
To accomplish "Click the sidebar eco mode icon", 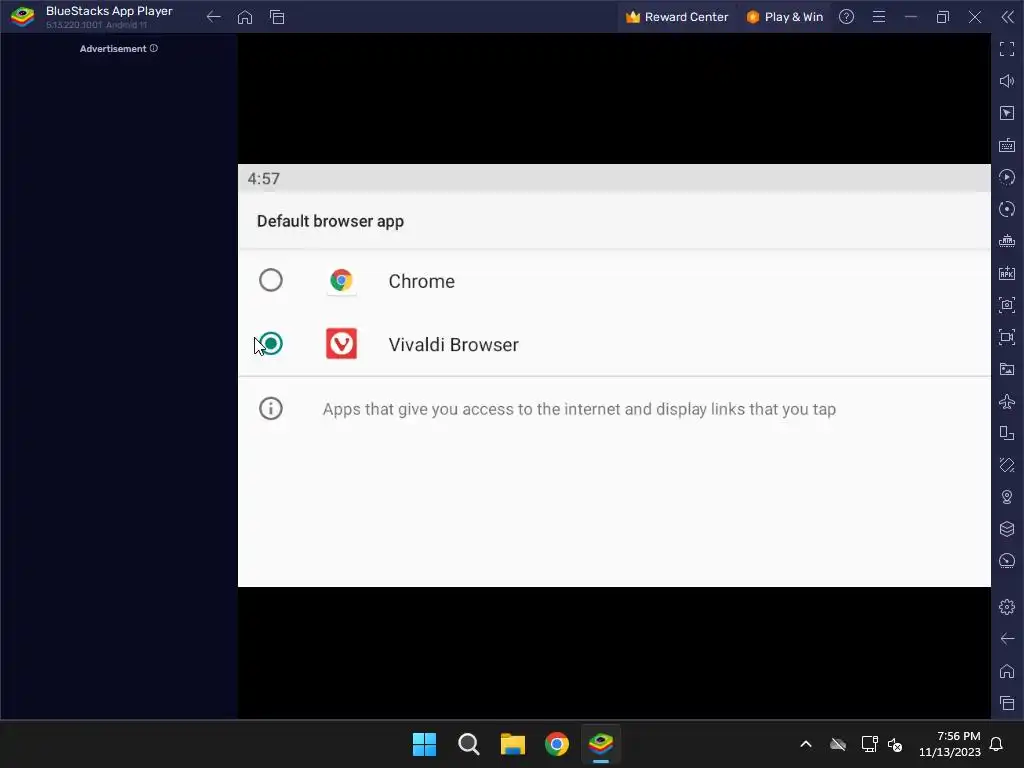I will point(1007,465).
